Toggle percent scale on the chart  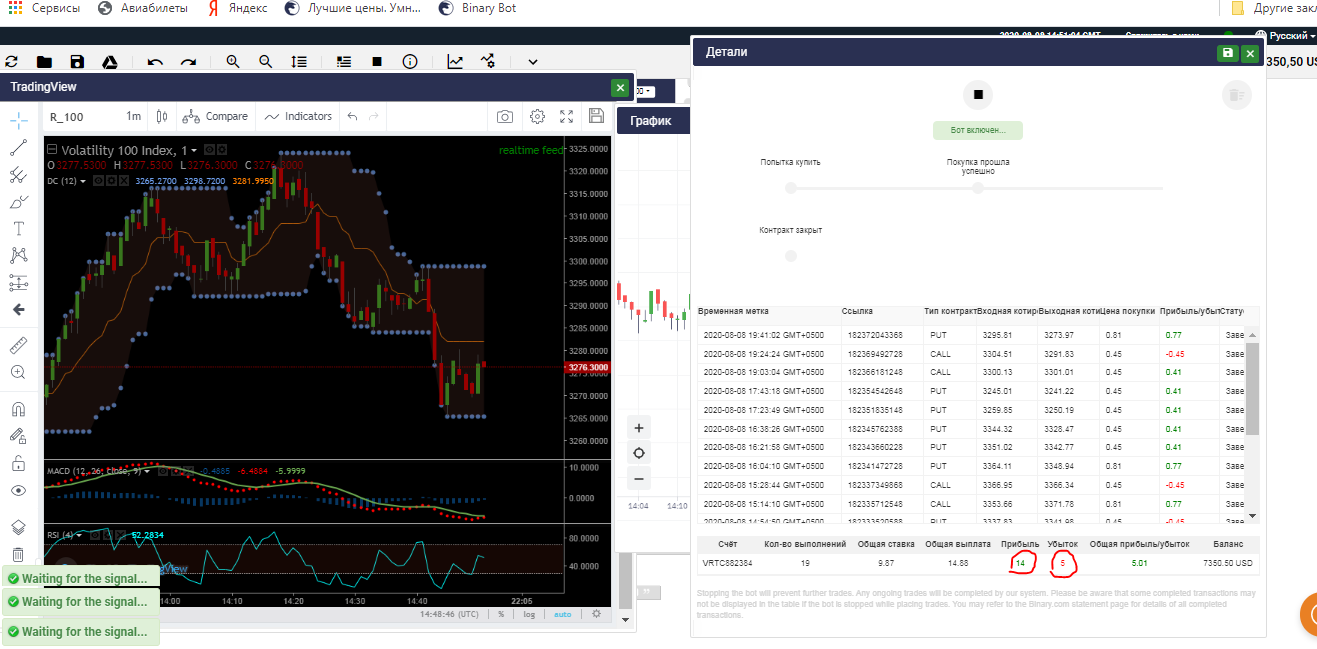tap(501, 614)
